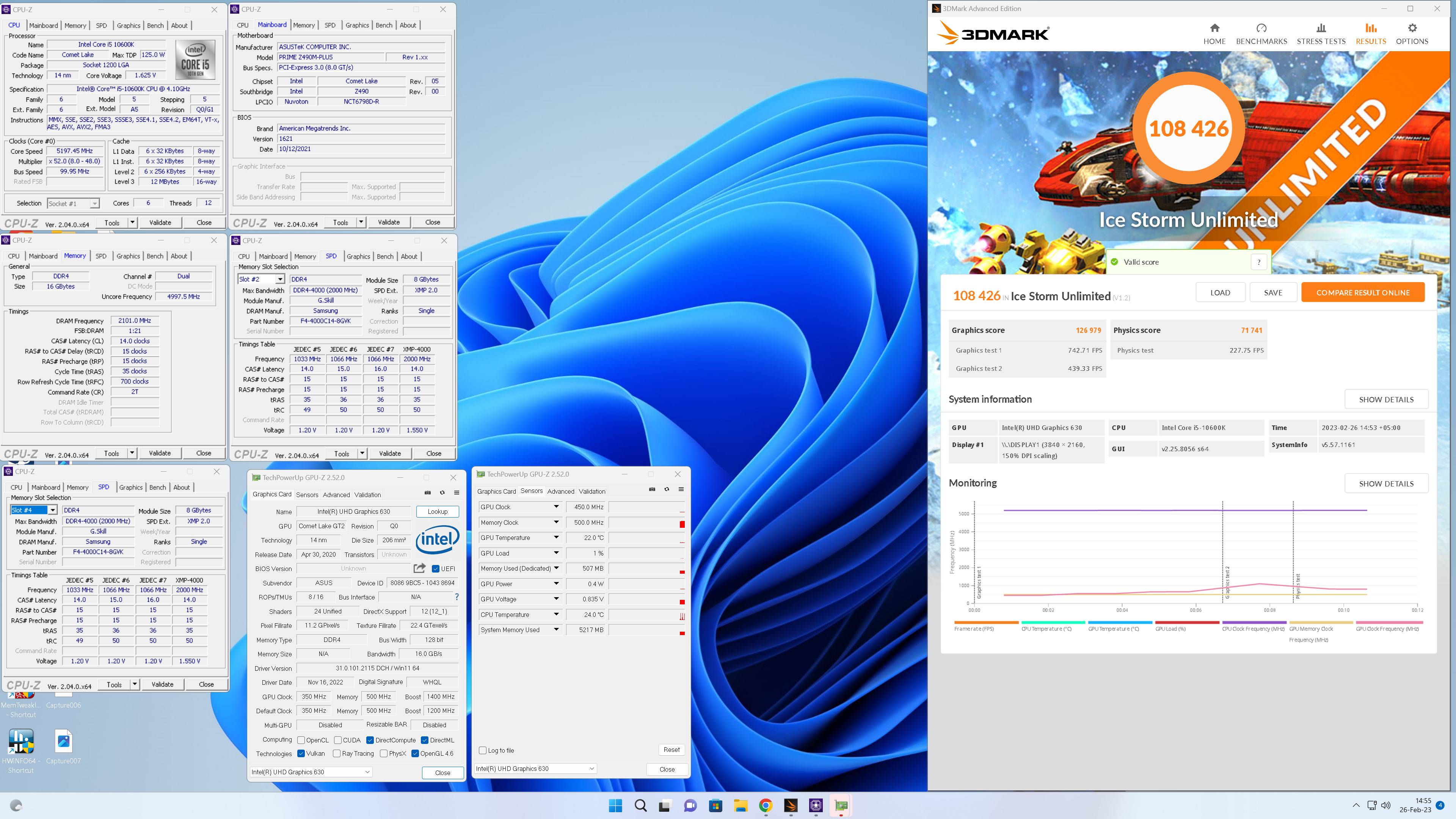This screenshot has width=1456, height=819.
Task: Click Bus Interface question mark in GPU-Z
Action: 457,597
